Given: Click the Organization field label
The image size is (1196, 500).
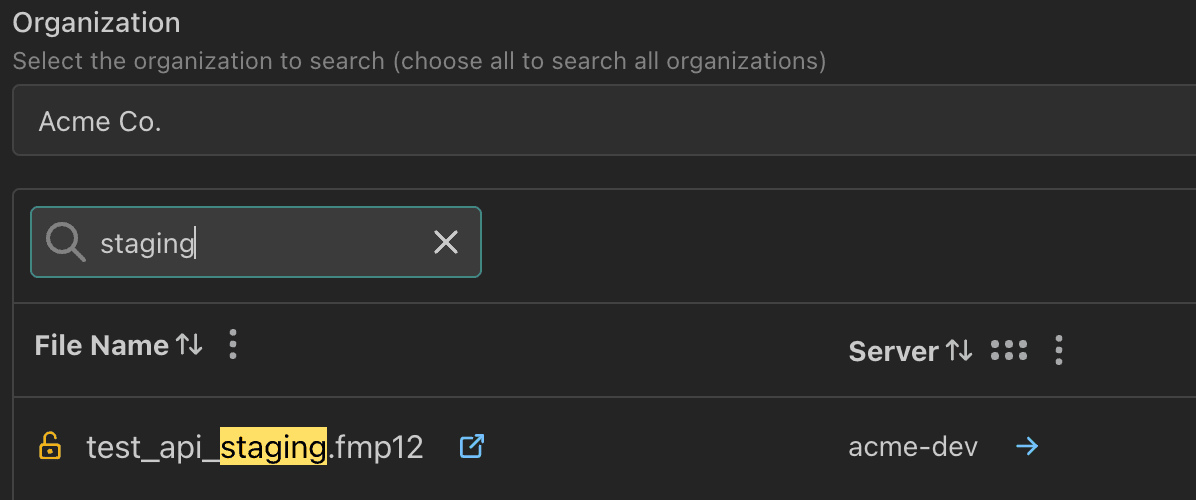Looking at the screenshot, I should pos(96,22).
